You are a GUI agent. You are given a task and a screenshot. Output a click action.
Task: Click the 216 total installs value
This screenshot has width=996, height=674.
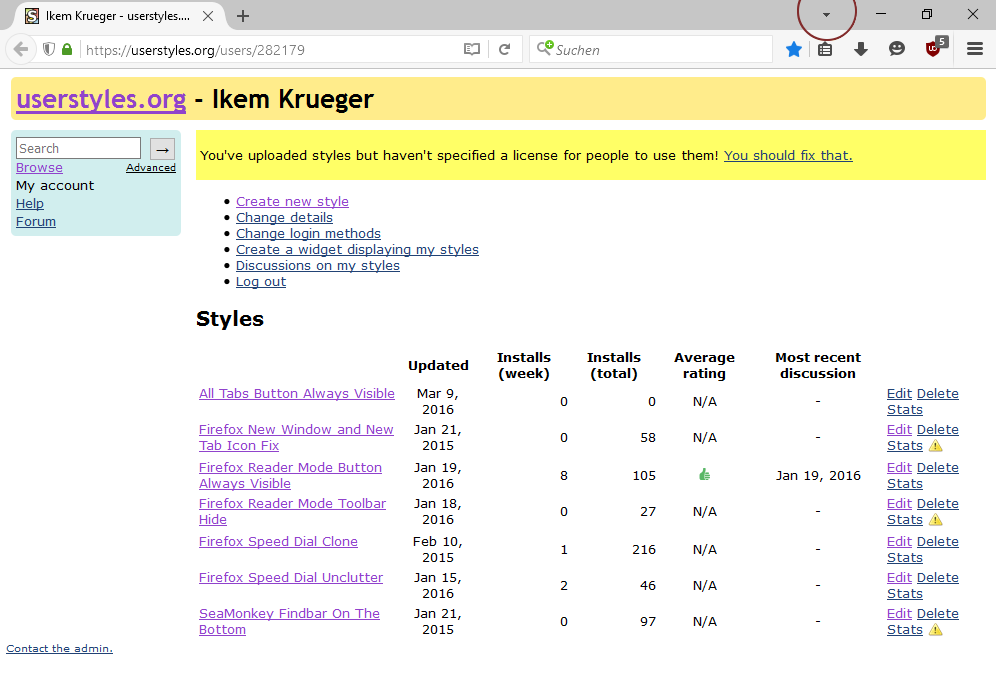tap(643, 549)
